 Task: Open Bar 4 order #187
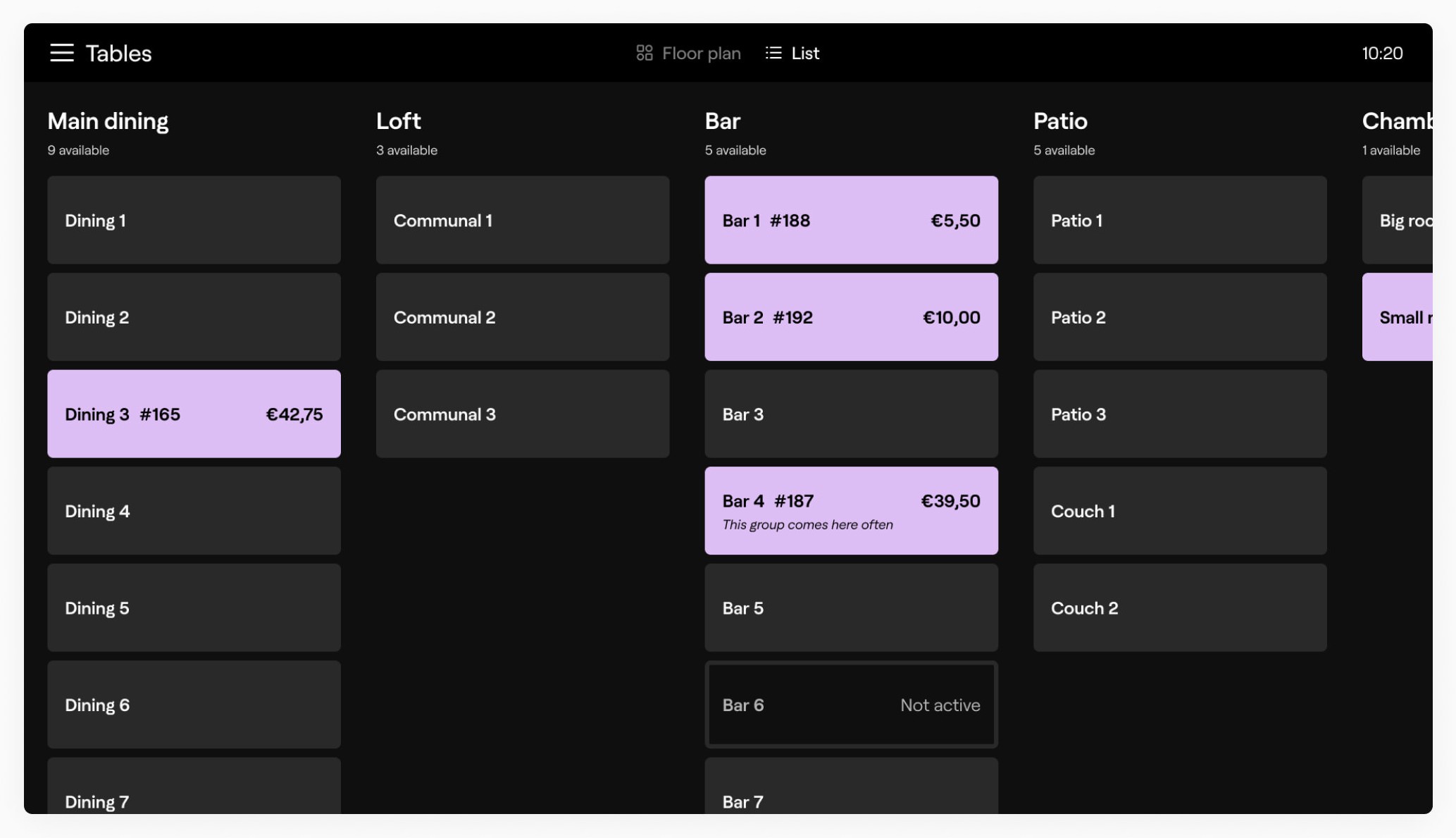[851, 510]
